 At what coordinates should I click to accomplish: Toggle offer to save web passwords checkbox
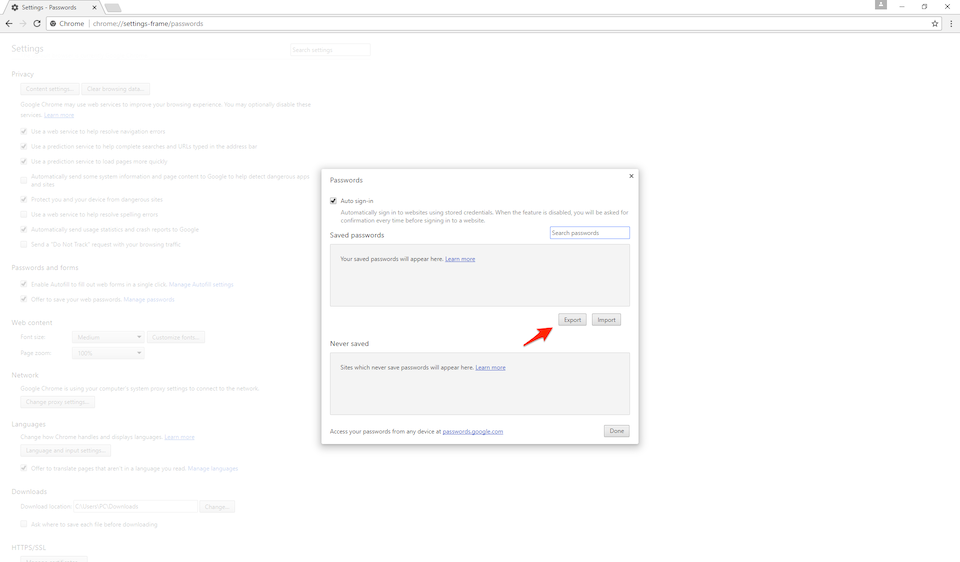pyautogui.click(x=24, y=299)
